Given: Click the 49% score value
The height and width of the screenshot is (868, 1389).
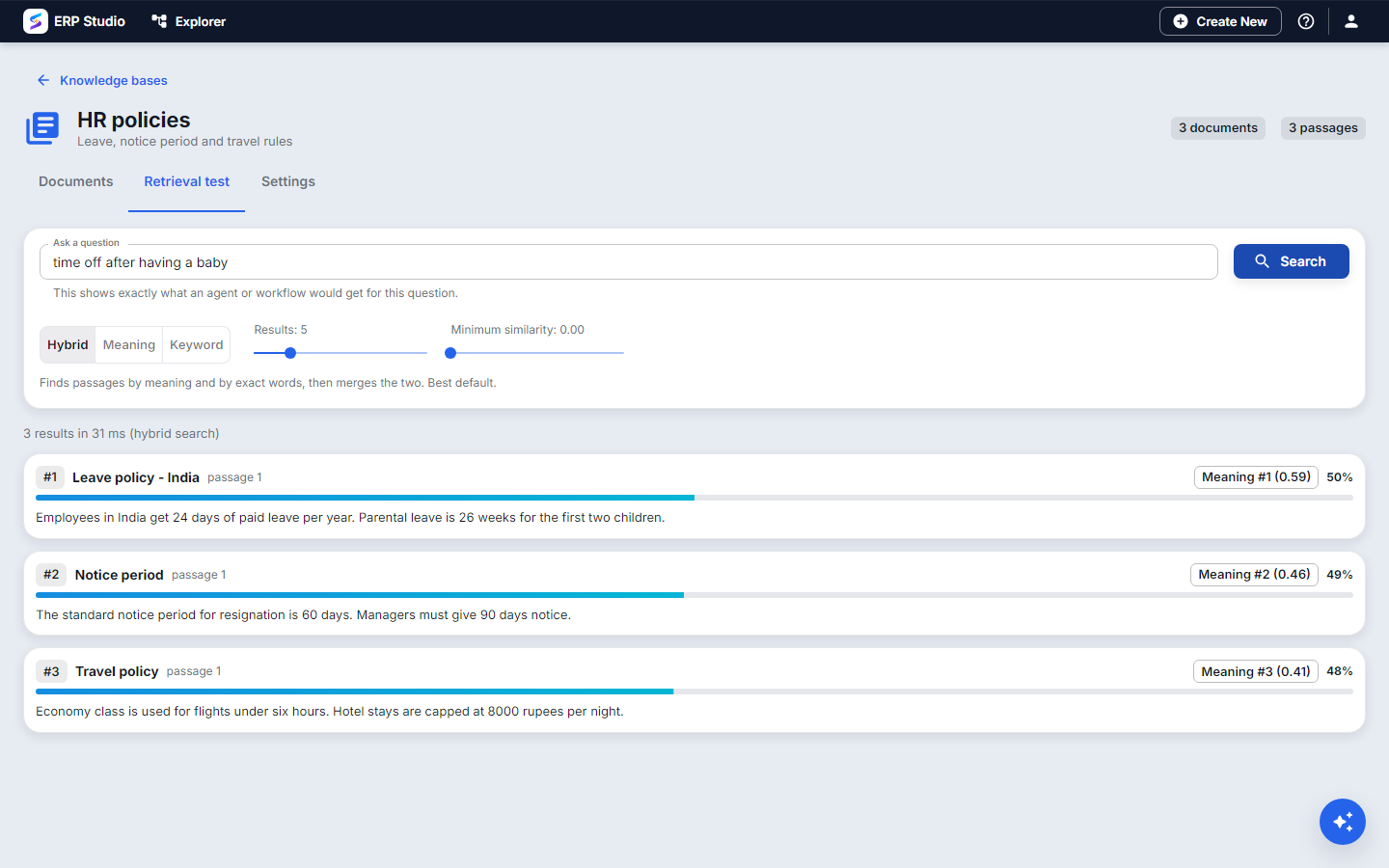Looking at the screenshot, I should (x=1340, y=575).
